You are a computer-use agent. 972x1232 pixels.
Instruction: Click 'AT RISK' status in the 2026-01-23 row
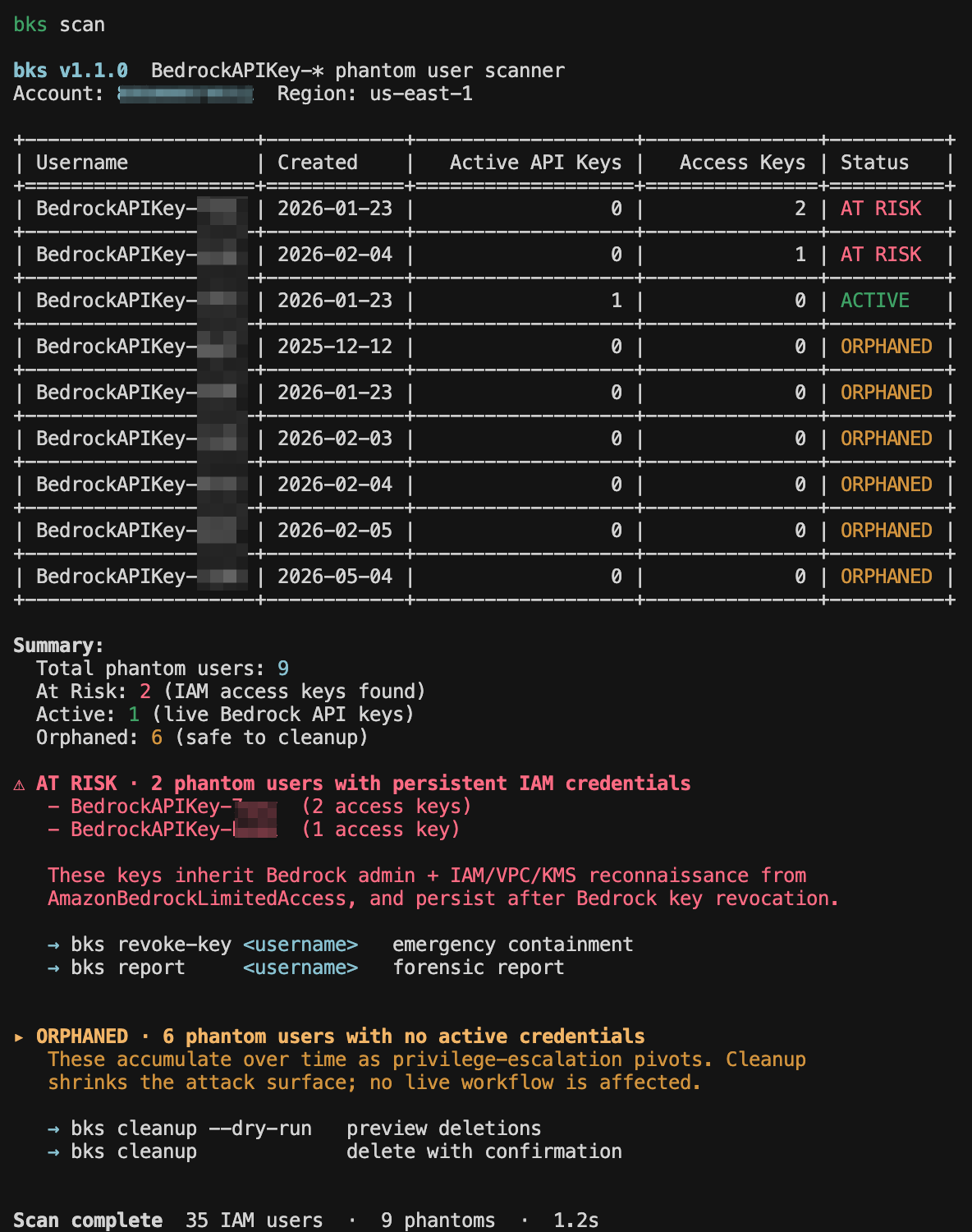[x=881, y=209]
